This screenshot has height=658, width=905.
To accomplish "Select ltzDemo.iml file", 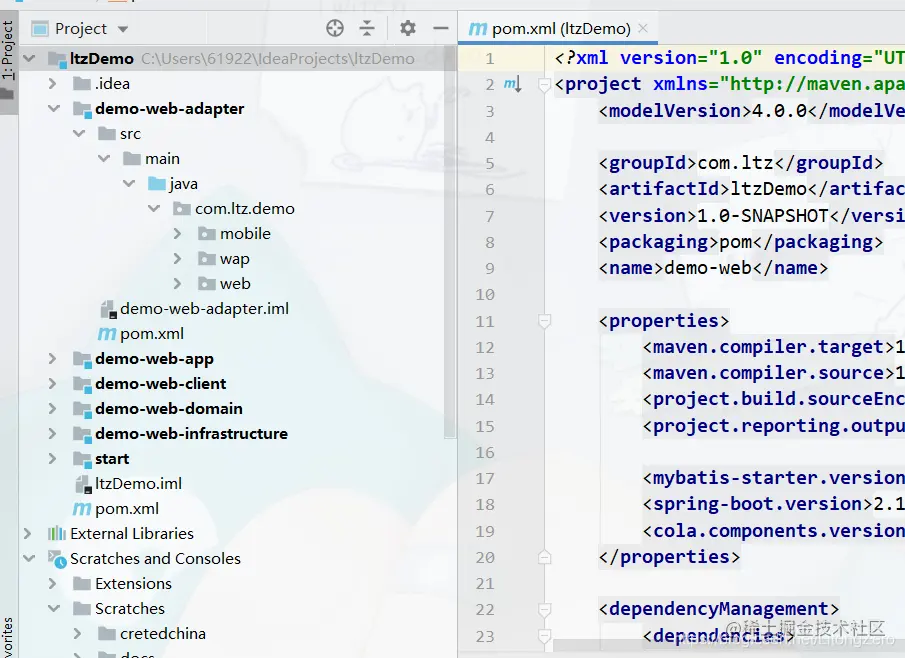I will (x=129, y=484).
